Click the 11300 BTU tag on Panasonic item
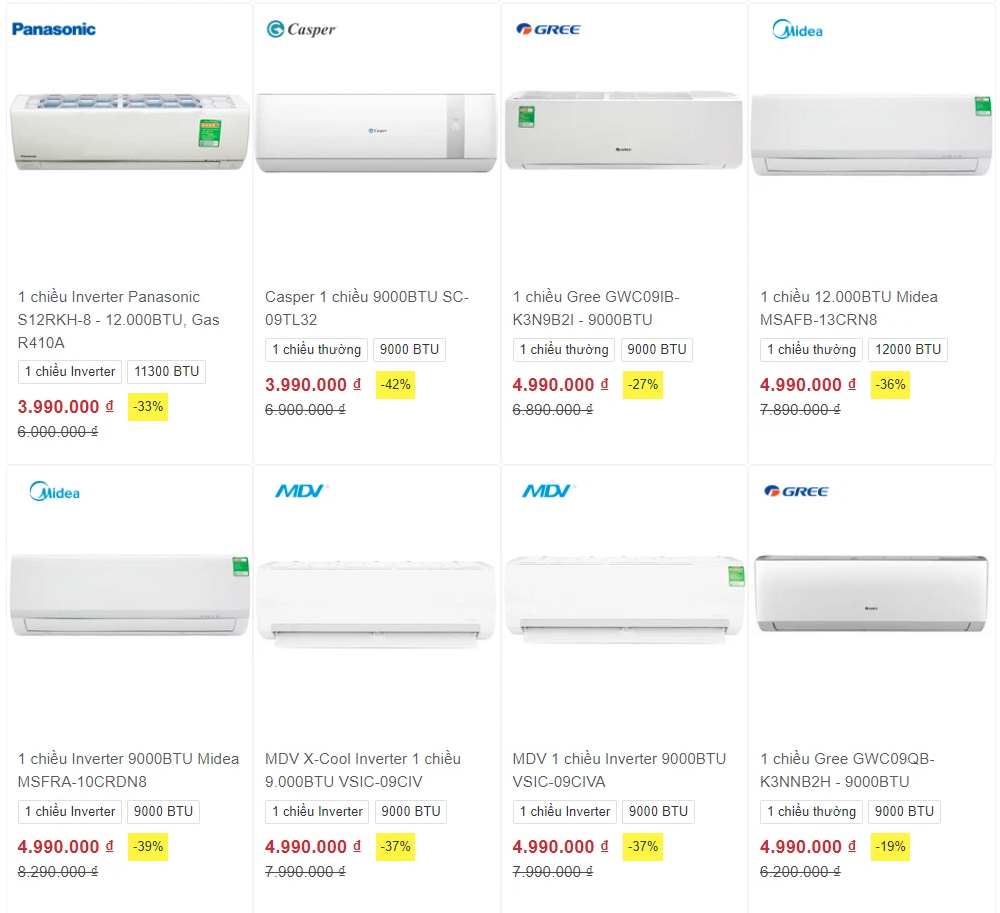The image size is (1000, 913). point(166,371)
